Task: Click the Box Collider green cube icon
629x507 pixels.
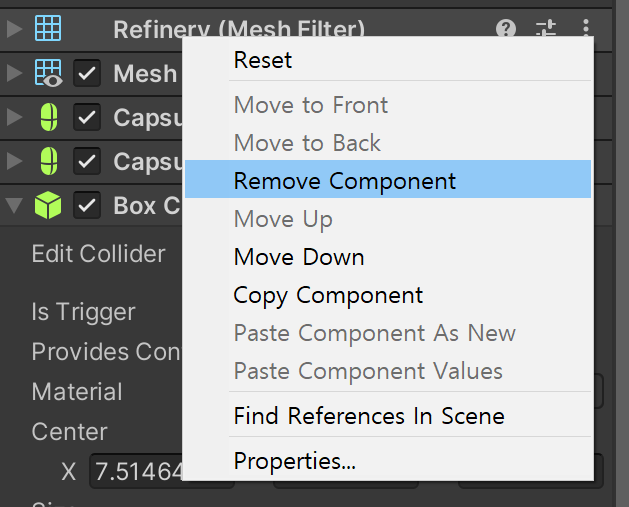Action: coord(48,205)
